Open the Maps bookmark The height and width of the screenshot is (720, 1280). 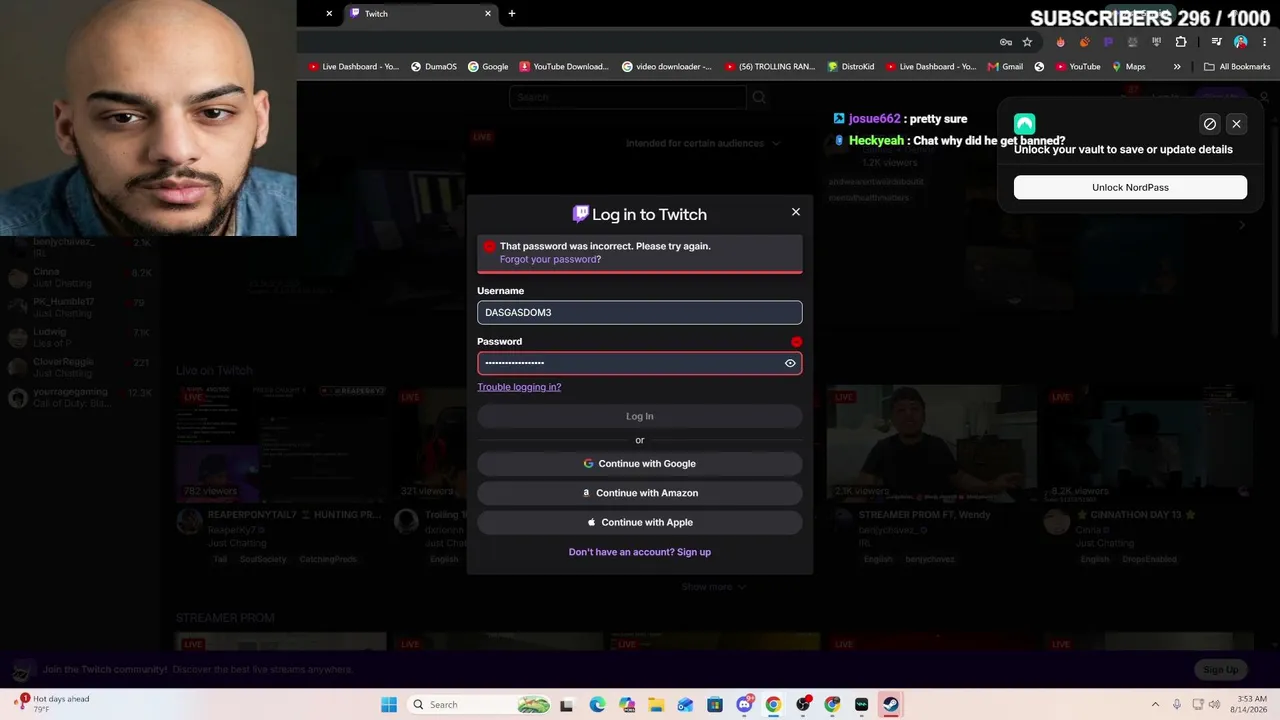[1129, 67]
